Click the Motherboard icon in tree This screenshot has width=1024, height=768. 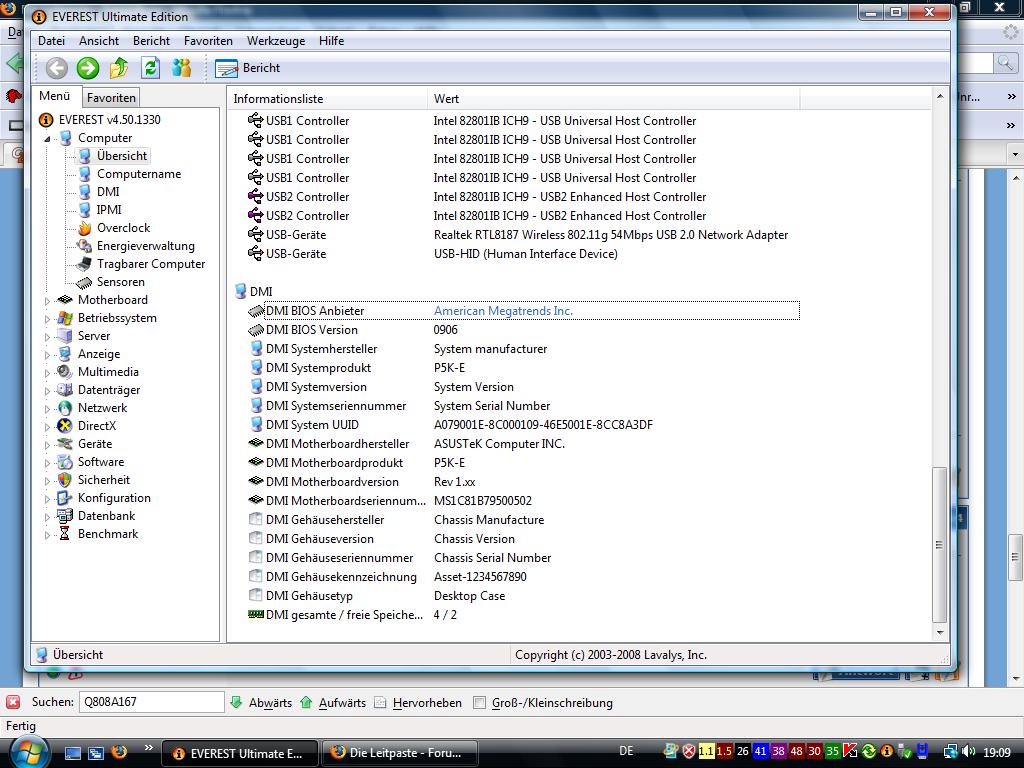pyautogui.click(x=65, y=300)
